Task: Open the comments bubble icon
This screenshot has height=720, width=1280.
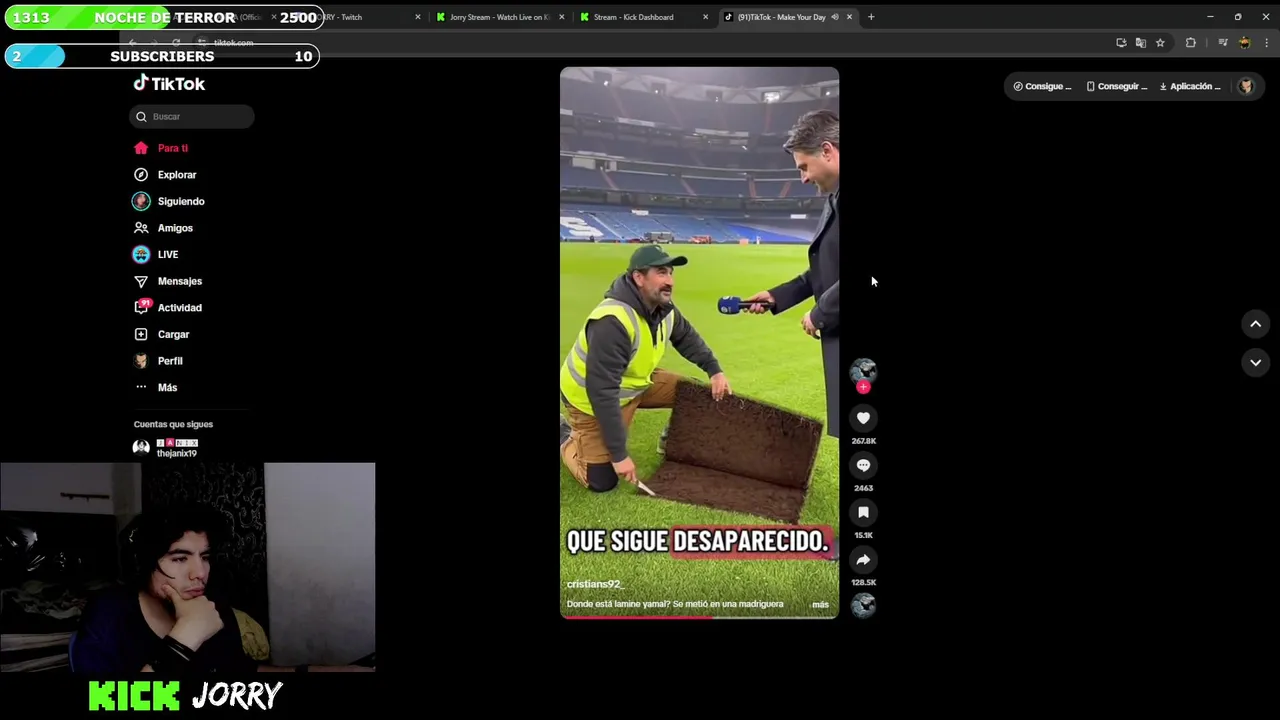Action: coord(863,465)
